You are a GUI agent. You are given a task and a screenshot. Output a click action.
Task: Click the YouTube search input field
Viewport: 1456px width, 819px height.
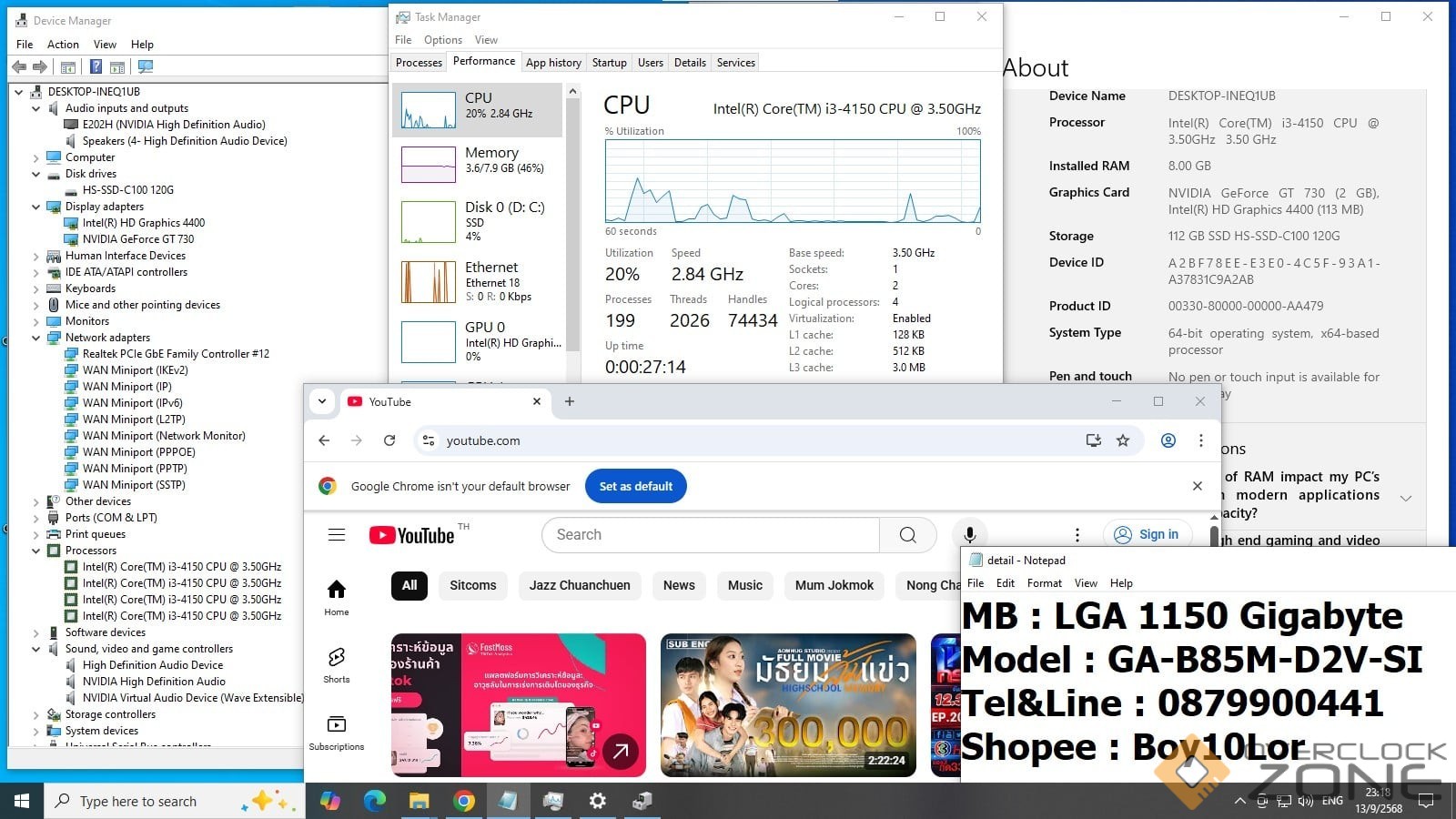coord(710,535)
